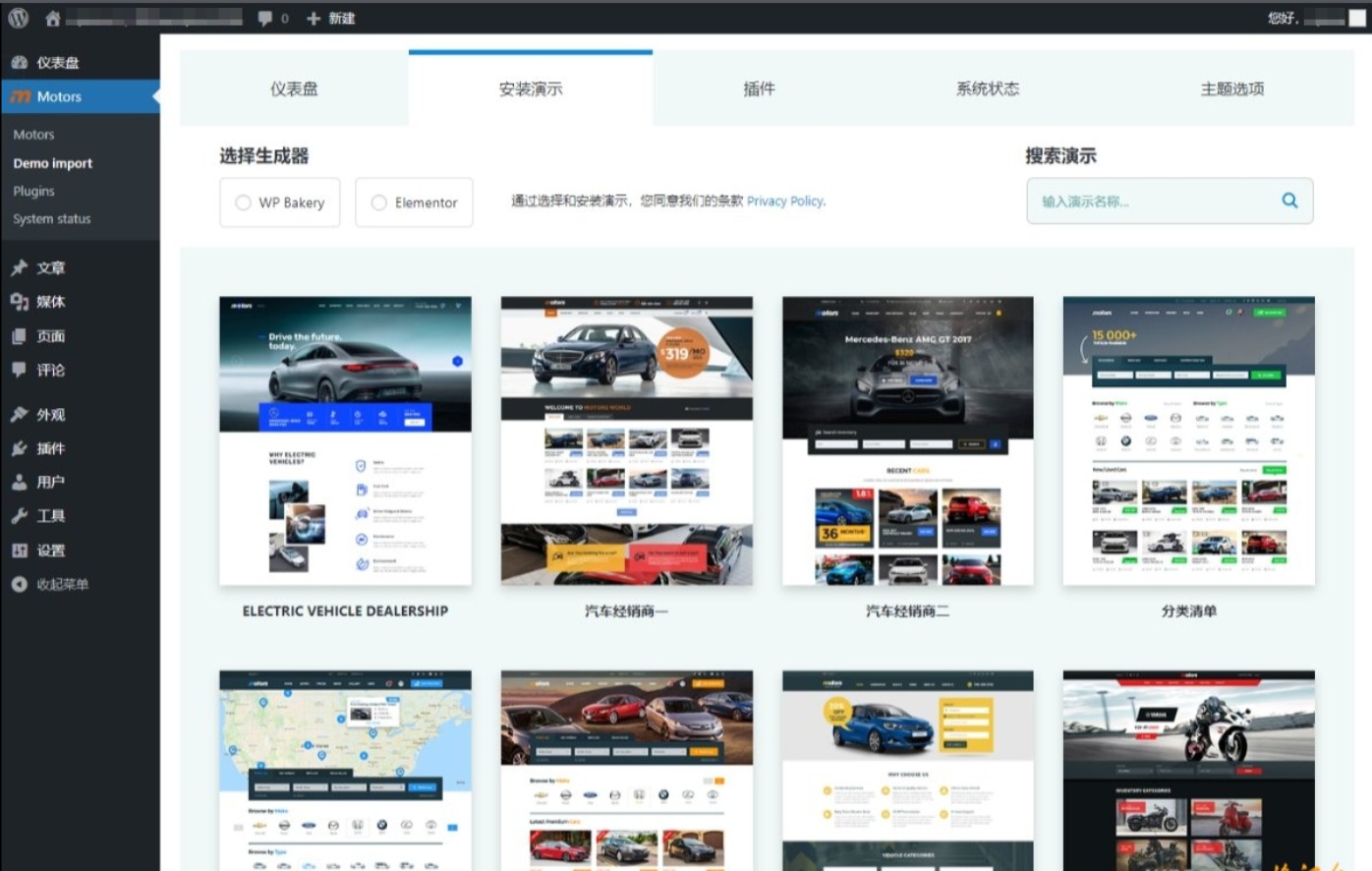Click the WordPress logo icon
The image size is (1372, 871).
click(x=18, y=18)
